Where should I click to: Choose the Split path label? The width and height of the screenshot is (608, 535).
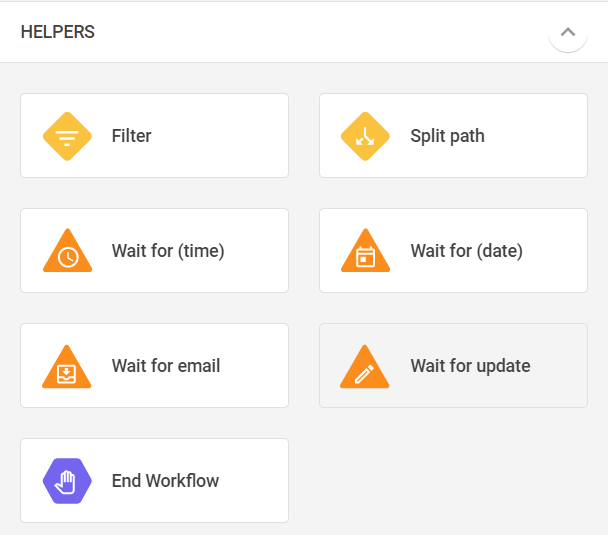pyautogui.click(x=447, y=136)
